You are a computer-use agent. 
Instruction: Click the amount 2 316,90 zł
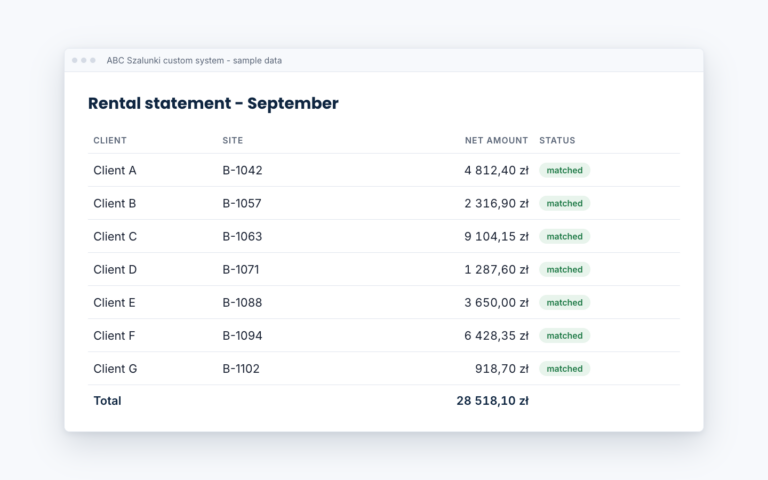[497, 203]
